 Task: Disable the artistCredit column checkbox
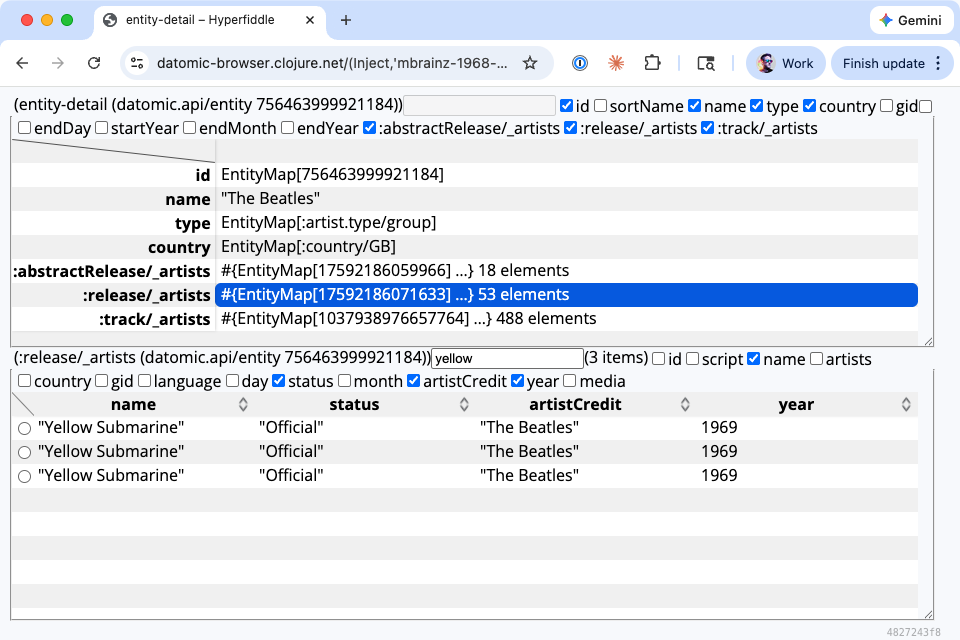pos(413,381)
